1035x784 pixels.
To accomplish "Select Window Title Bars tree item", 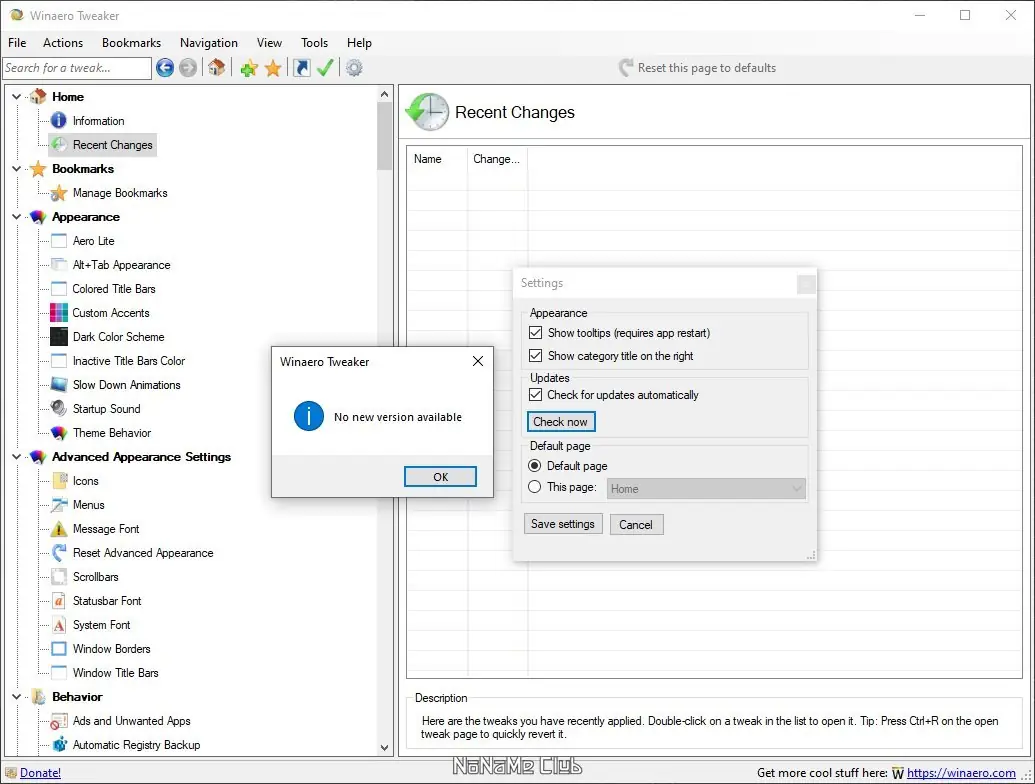I will click(x=116, y=672).
